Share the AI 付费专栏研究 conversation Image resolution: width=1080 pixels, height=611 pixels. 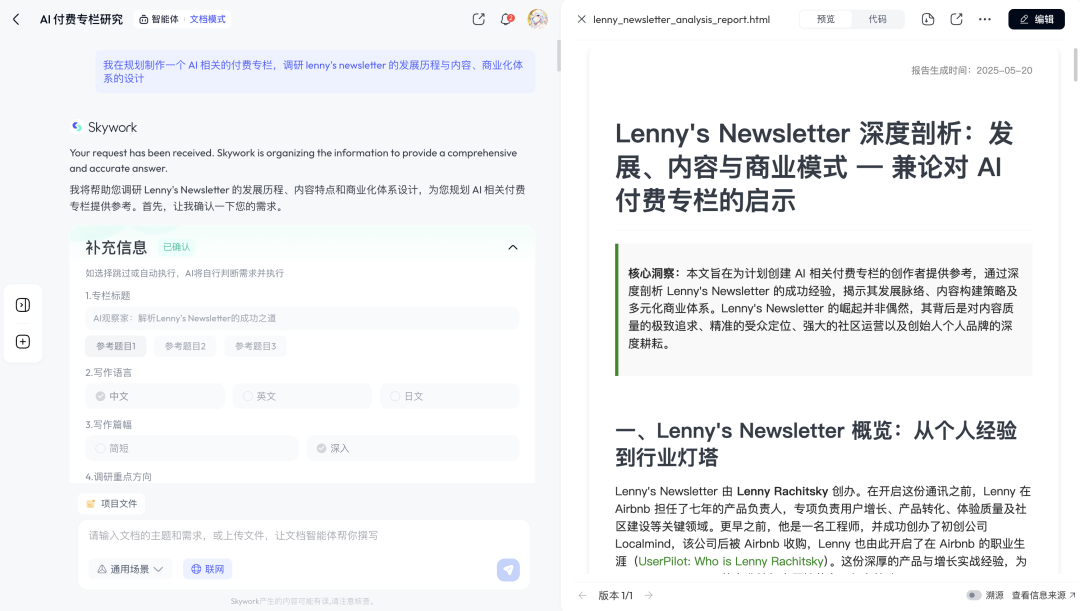click(x=479, y=19)
